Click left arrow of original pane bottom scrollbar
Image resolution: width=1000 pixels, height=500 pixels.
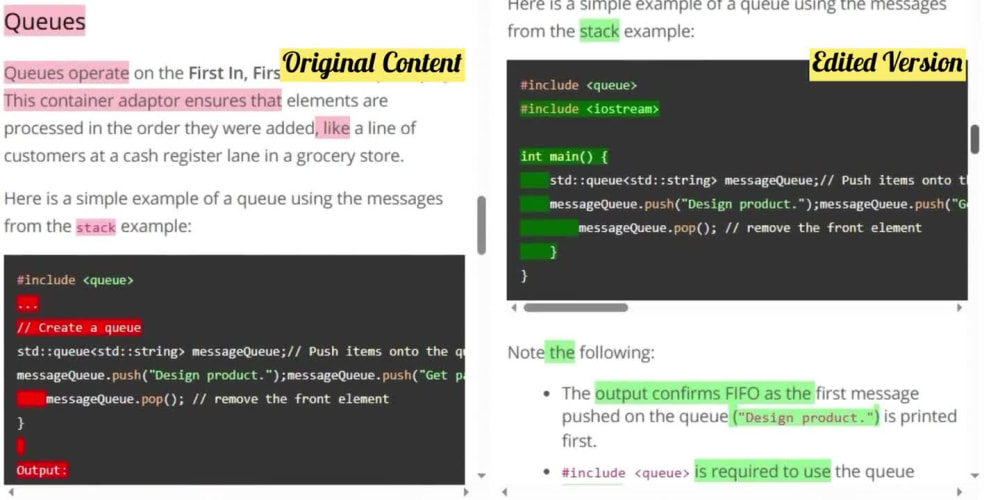(x=10, y=492)
